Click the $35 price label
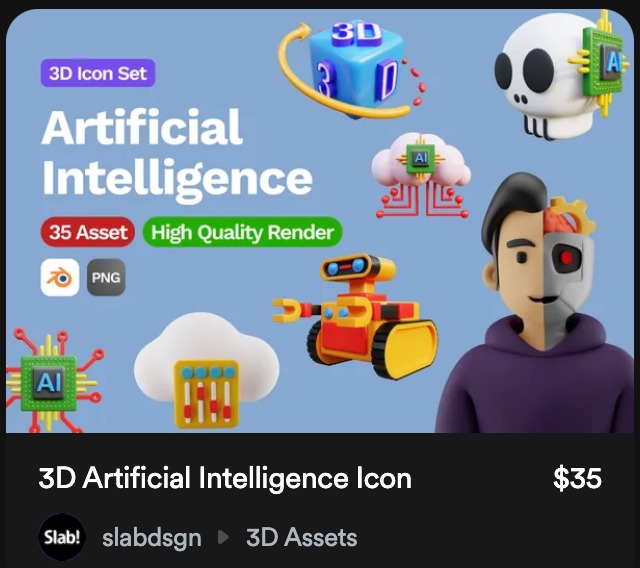The height and width of the screenshot is (568, 640). pos(578,478)
